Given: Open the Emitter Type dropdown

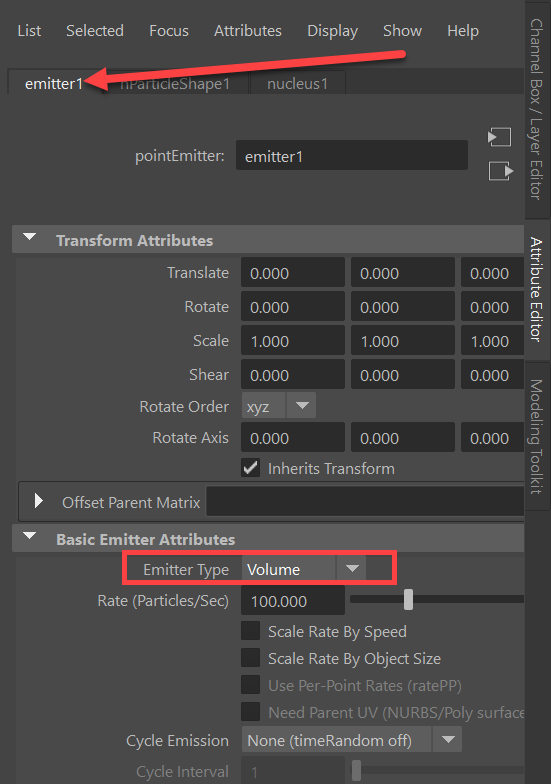Looking at the screenshot, I should pyautogui.click(x=304, y=568).
